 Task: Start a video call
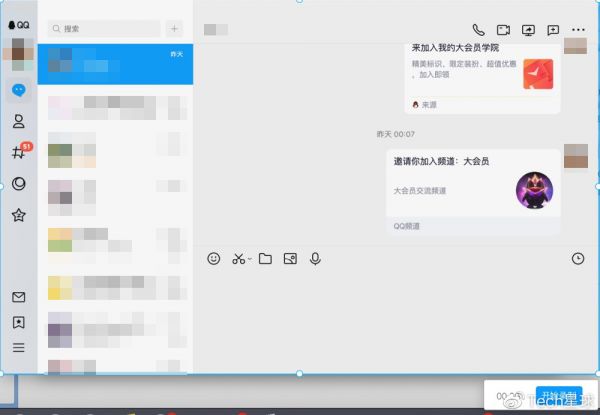click(503, 30)
